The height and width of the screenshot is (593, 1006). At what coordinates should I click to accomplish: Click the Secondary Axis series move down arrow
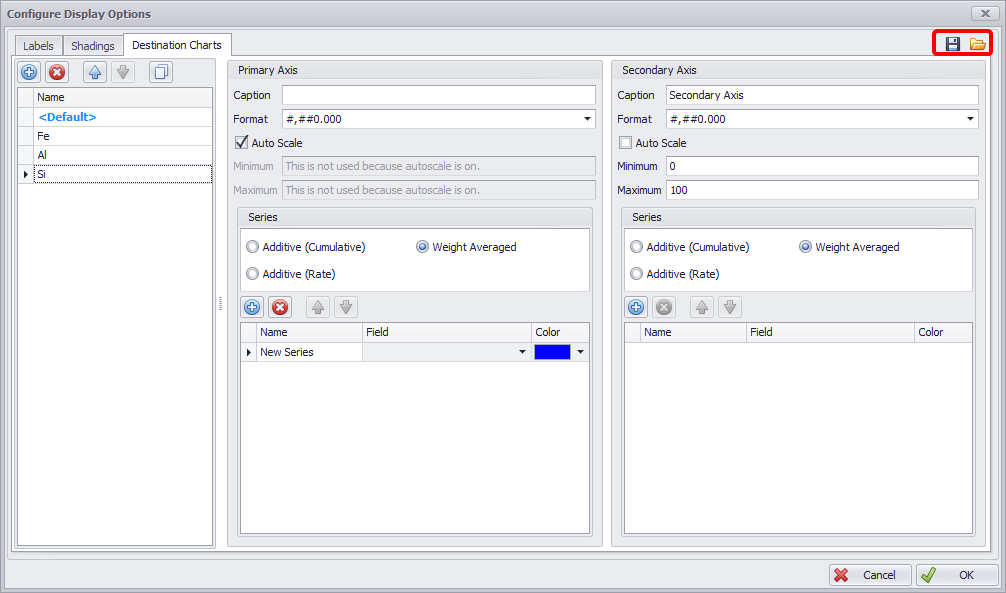click(x=730, y=307)
